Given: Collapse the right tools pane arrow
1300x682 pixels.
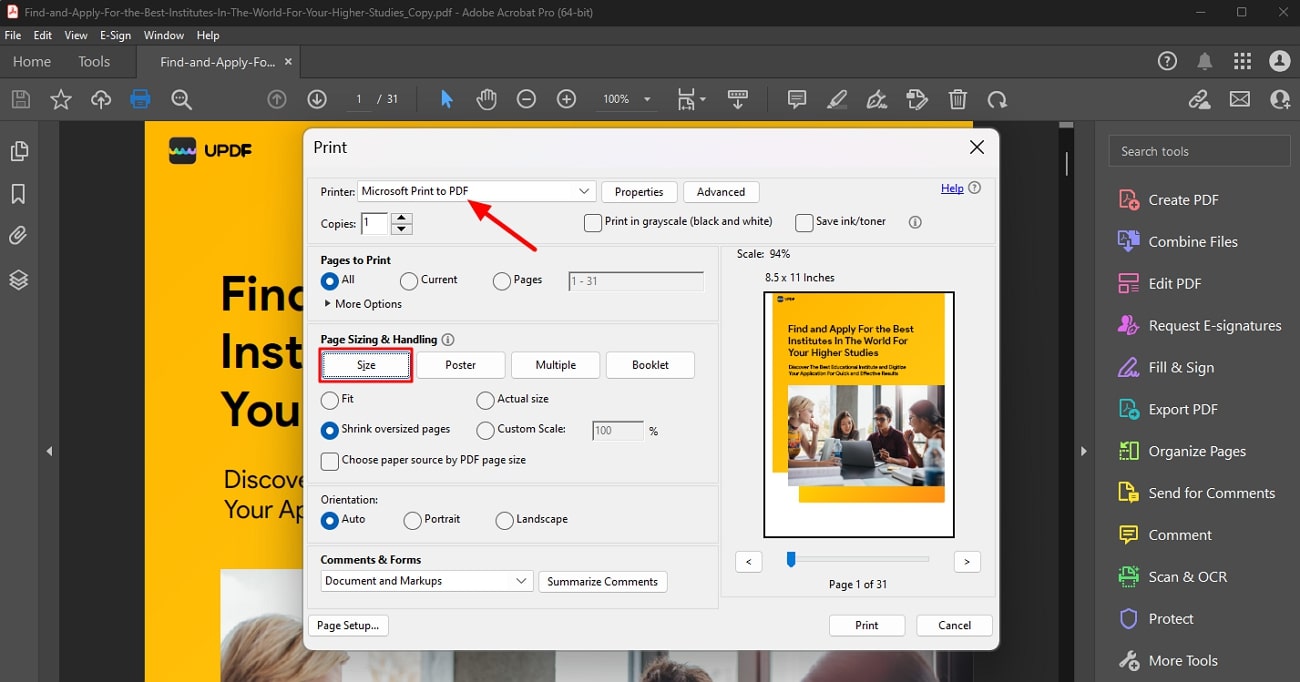Looking at the screenshot, I should (x=1083, y=451).
